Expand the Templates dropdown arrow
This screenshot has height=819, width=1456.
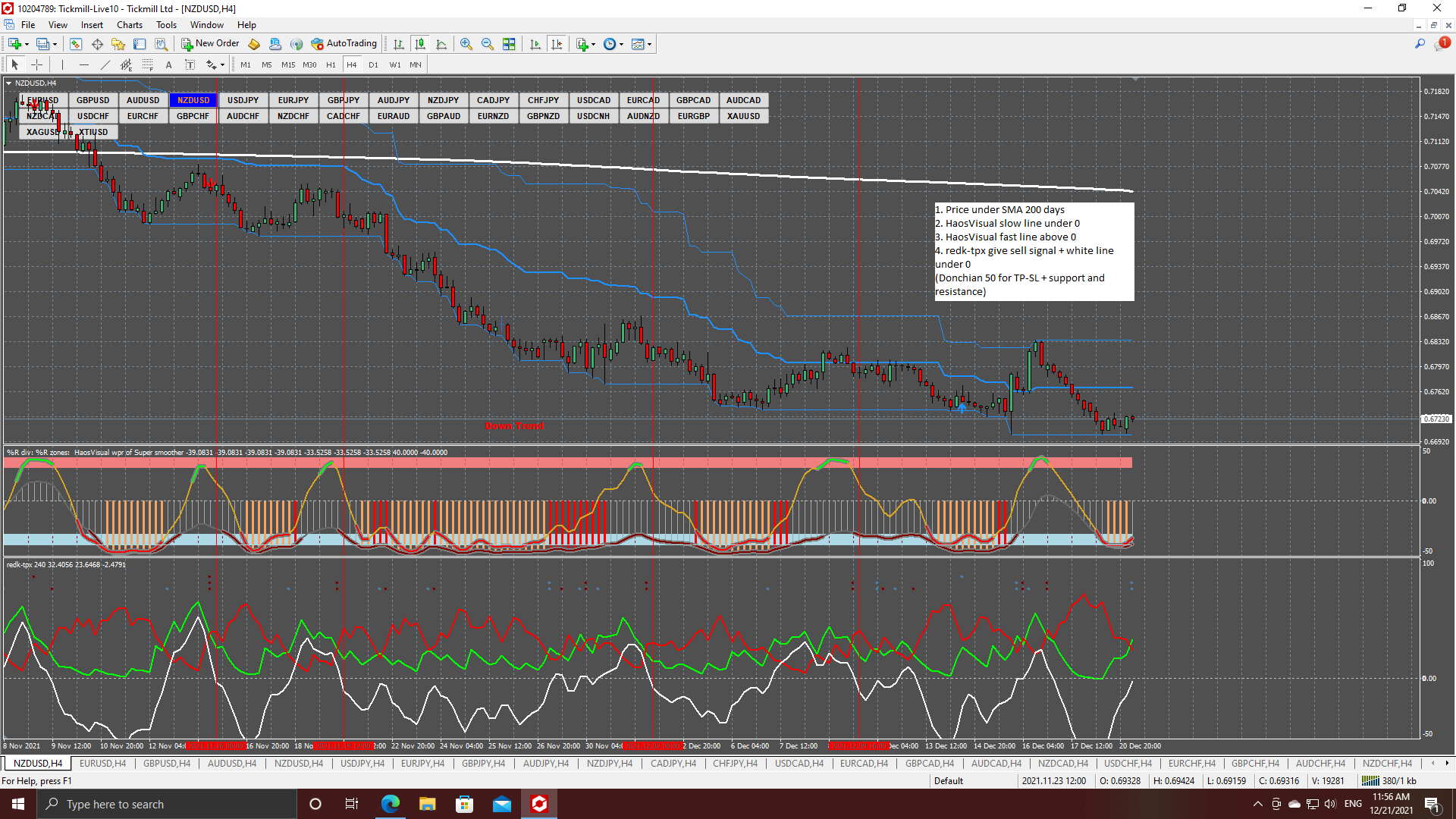coord(649,44)
